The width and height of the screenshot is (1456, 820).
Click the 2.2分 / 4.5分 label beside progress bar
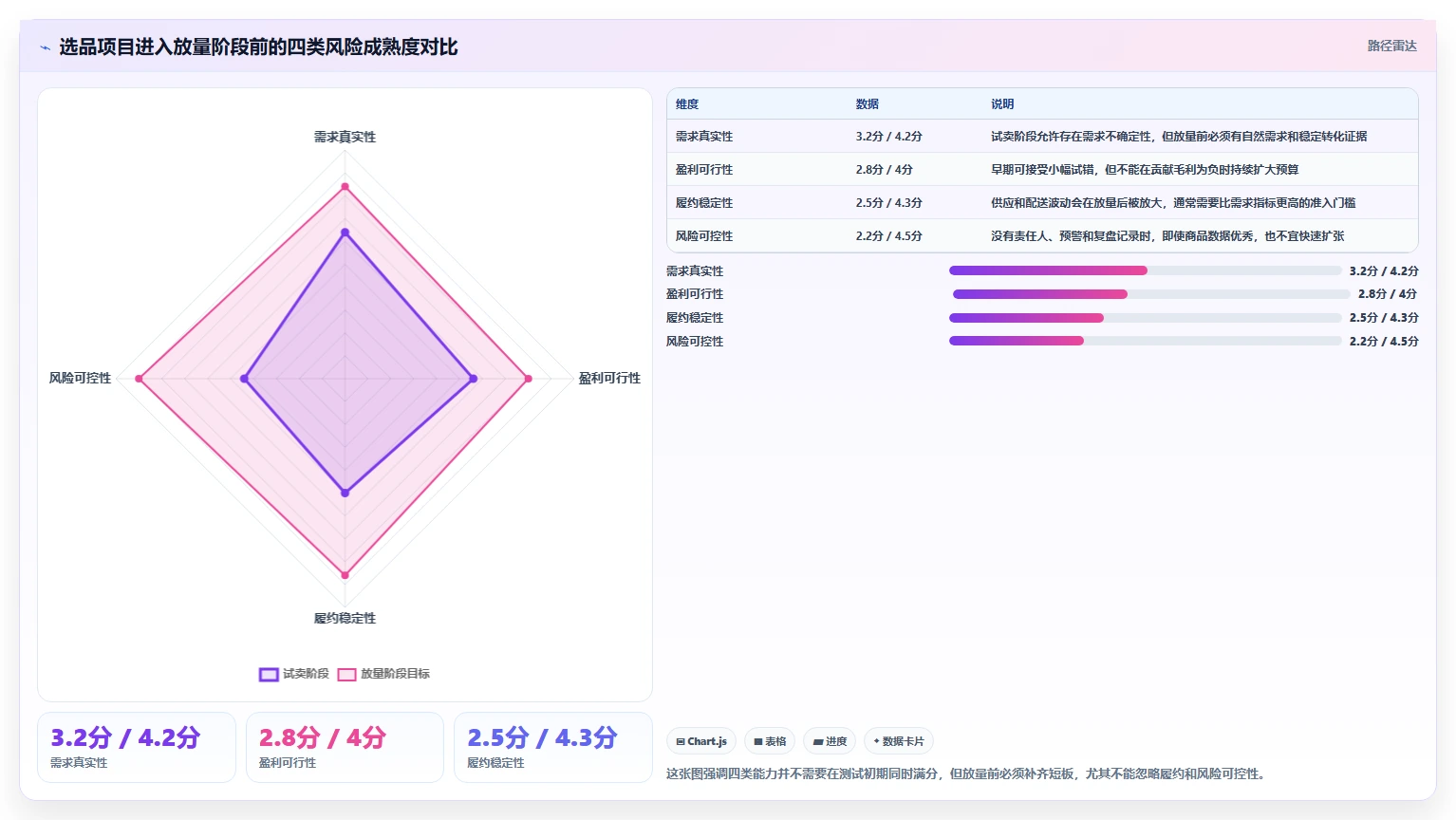(1384, 342)
